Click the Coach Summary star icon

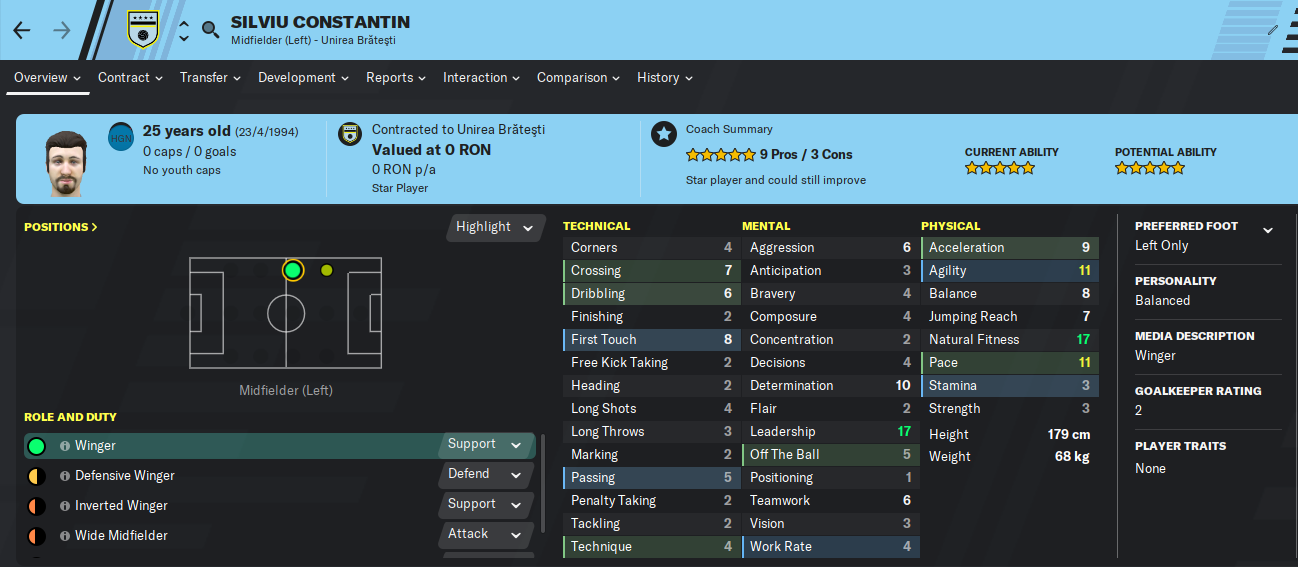click(664, 134)
